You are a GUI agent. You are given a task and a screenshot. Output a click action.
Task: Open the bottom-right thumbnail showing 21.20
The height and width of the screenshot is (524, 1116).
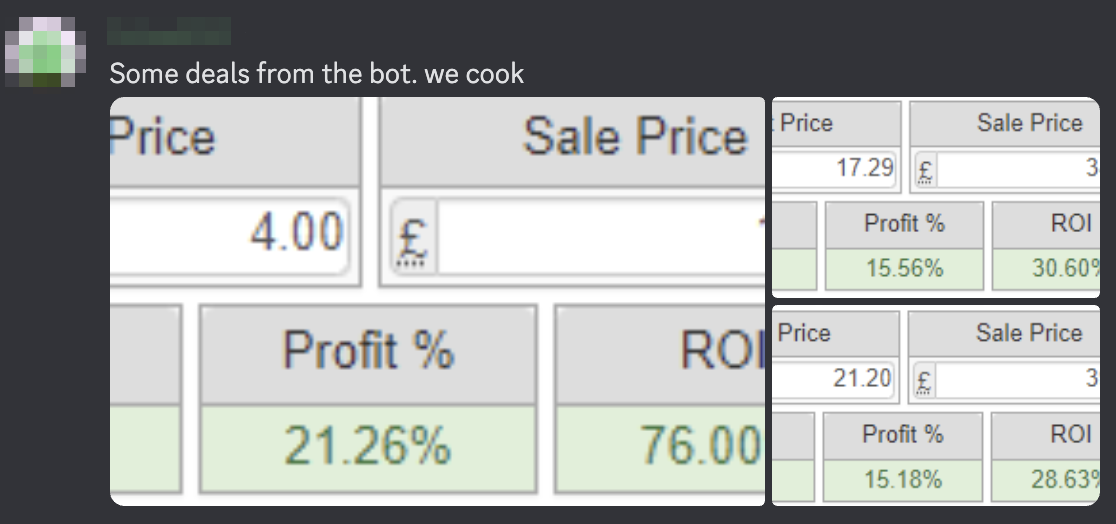[936, 406]
